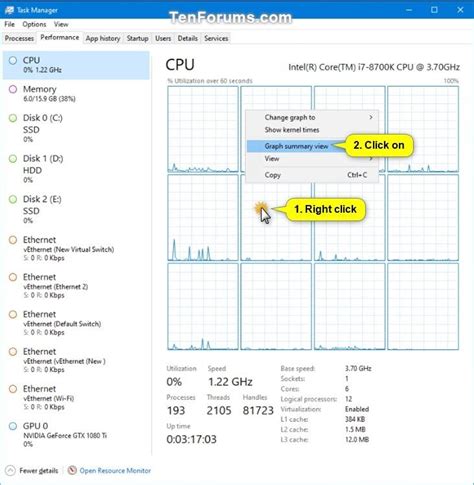Image resolution: width=474 pixels, height=485 pixels.
Task: Click the Resource Monitor gauge icon
Action: click(72, 470)
